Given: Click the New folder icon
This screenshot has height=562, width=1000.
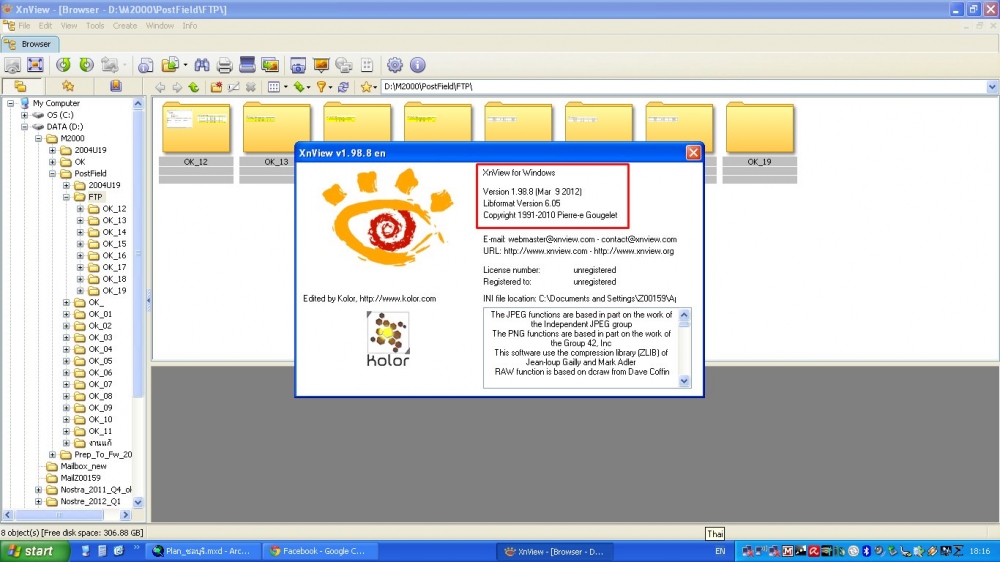Looking at the screenshot, I should pos(217,87).
